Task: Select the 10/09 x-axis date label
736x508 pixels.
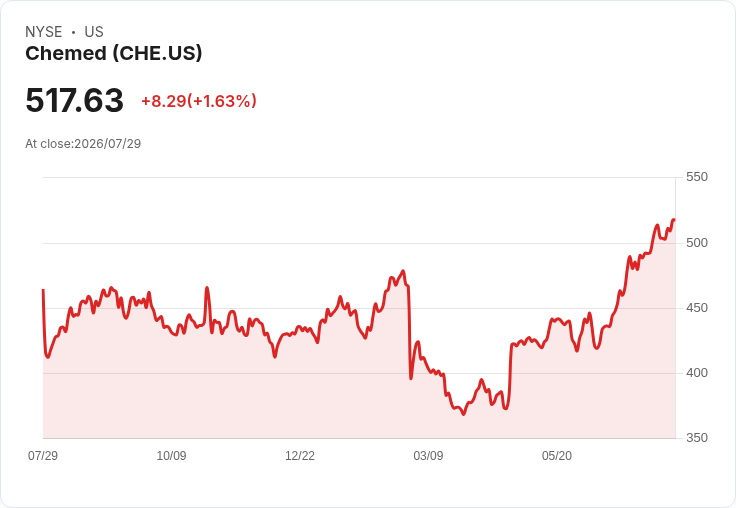Action: tap(171, 455)
